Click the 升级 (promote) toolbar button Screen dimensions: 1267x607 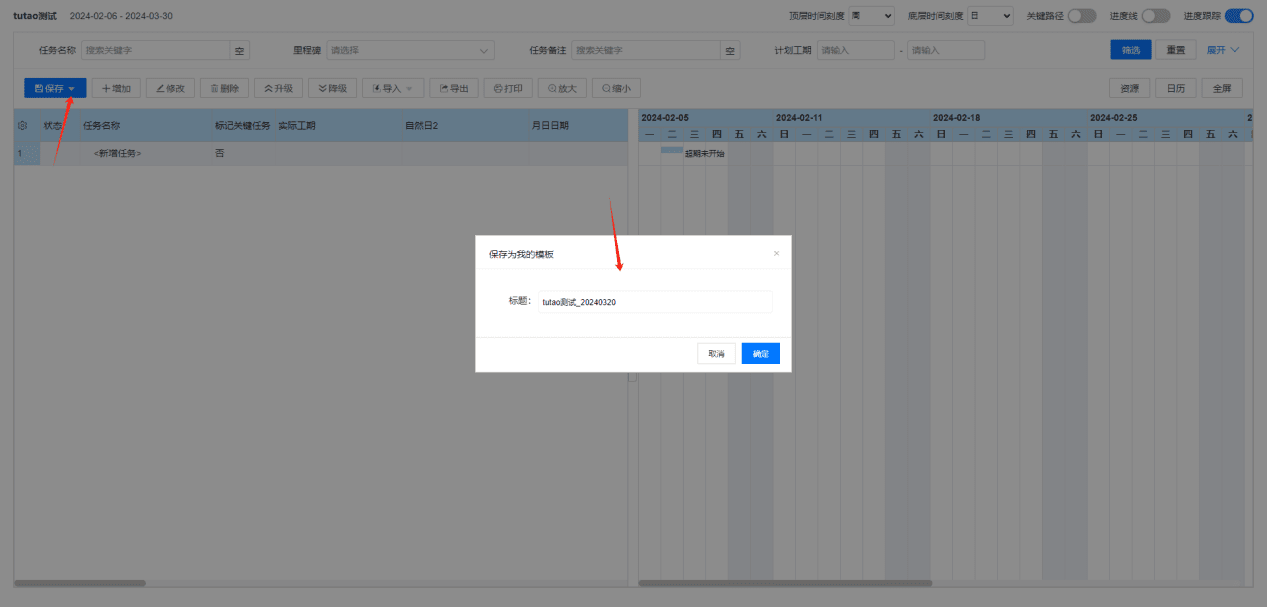point(278,88)
